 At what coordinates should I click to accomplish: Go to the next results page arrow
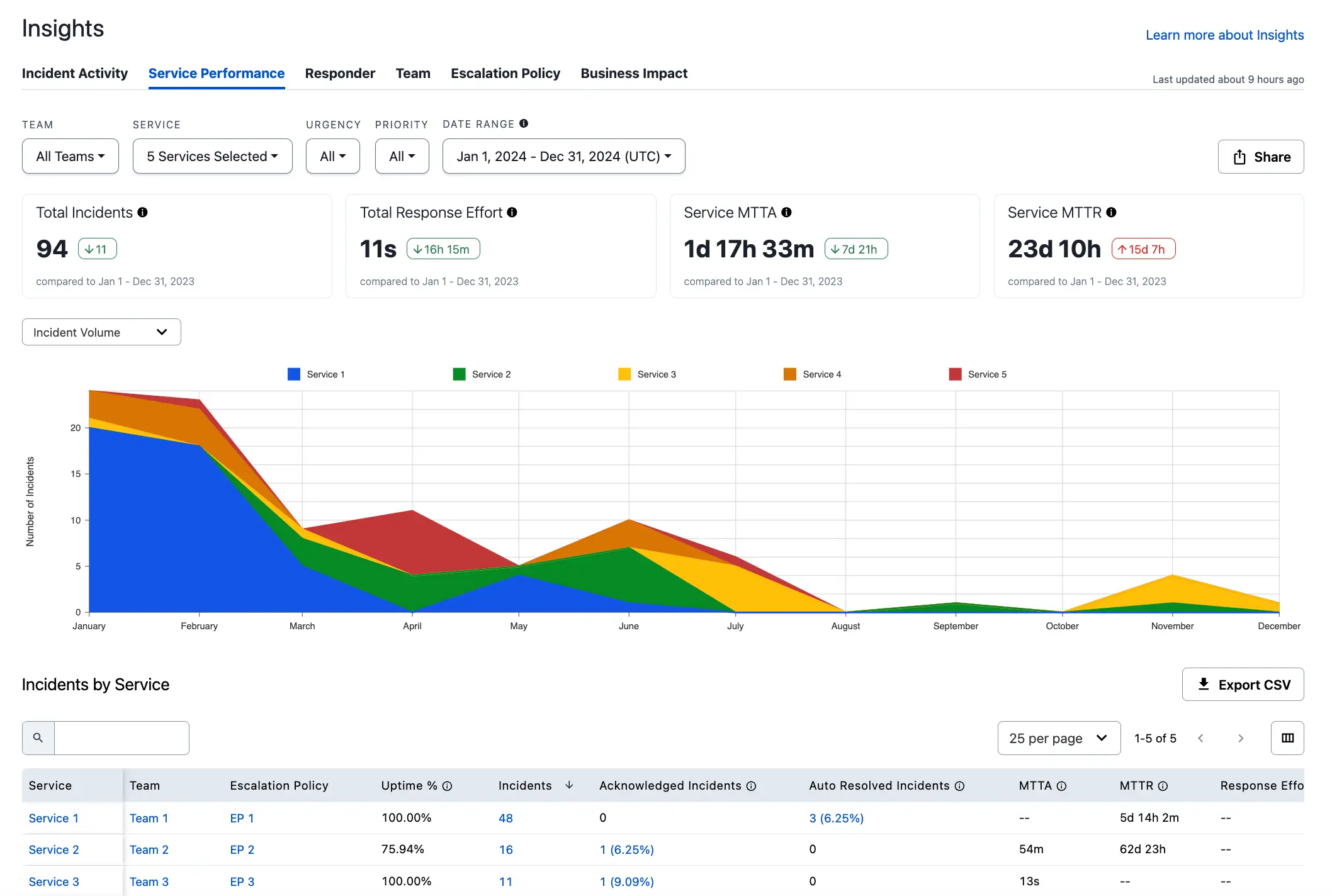1241,738
